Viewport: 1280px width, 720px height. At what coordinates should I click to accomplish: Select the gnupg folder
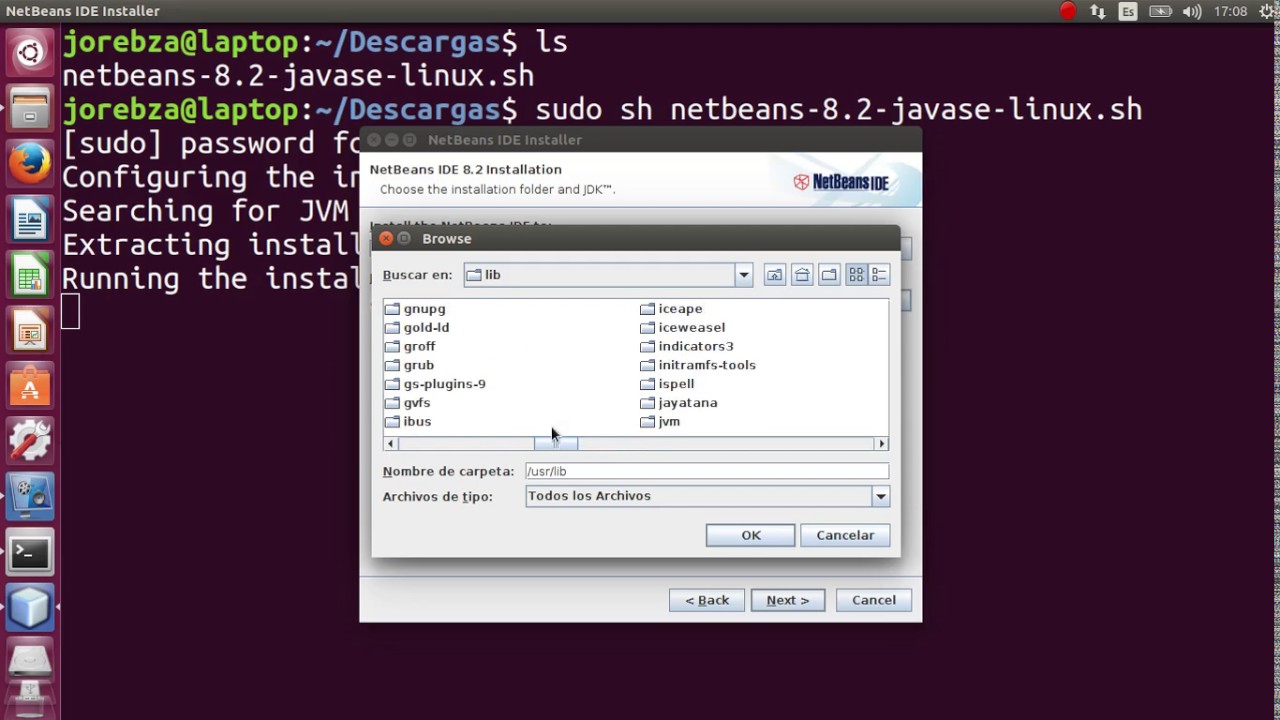415,309
